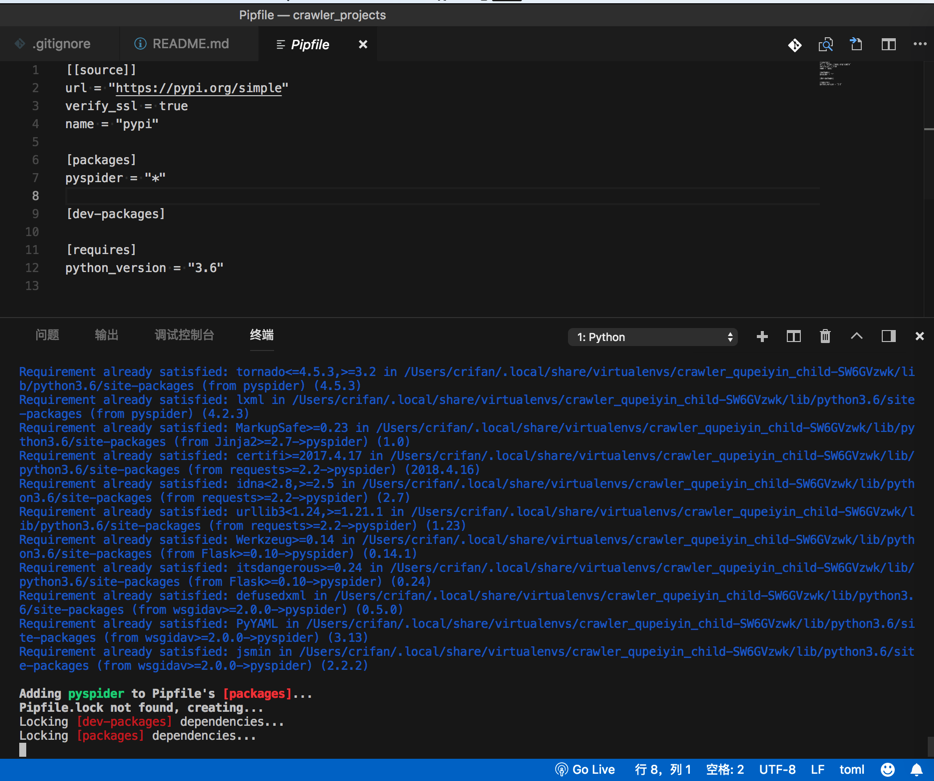This screenshot has height=781, width=934.
Task: Split the editor with split icon
Action: tap(888, 45)
